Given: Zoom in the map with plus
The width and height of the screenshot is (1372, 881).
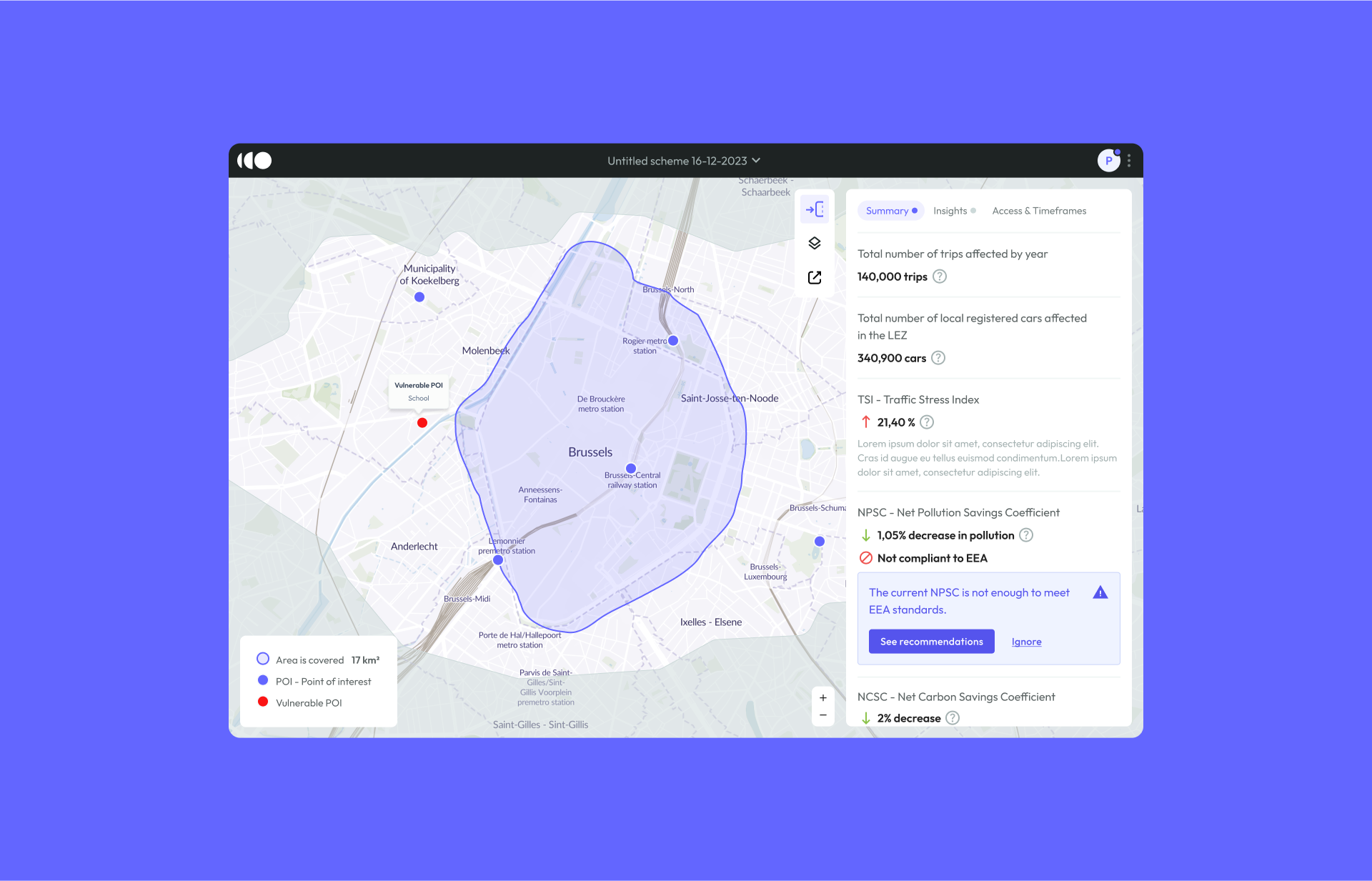Looking at the screenshot, I should 823,698.
